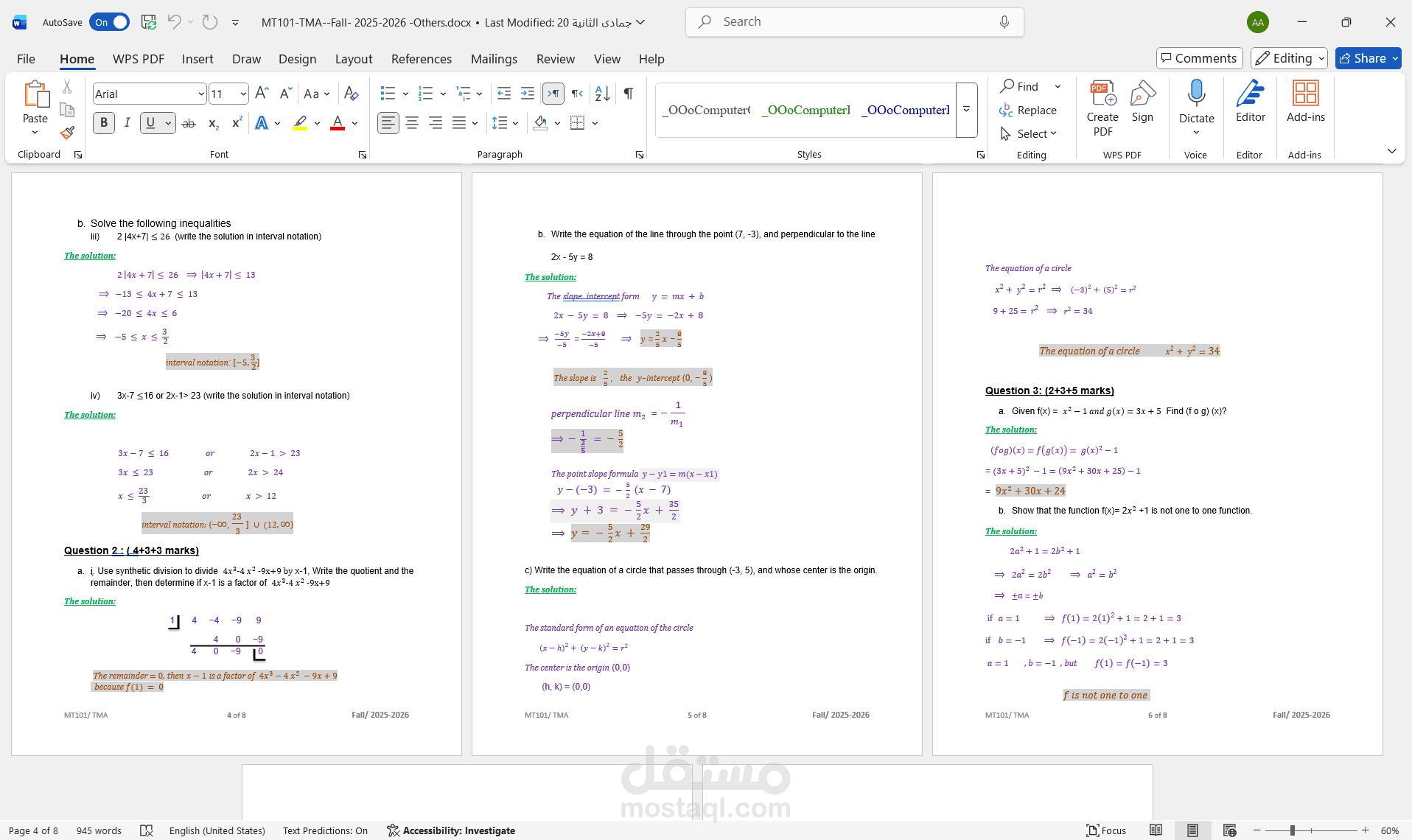This screenshot has height=840, width=1412.
Task: Turn off the AutoSave switch
Action: tap(109, 22)
